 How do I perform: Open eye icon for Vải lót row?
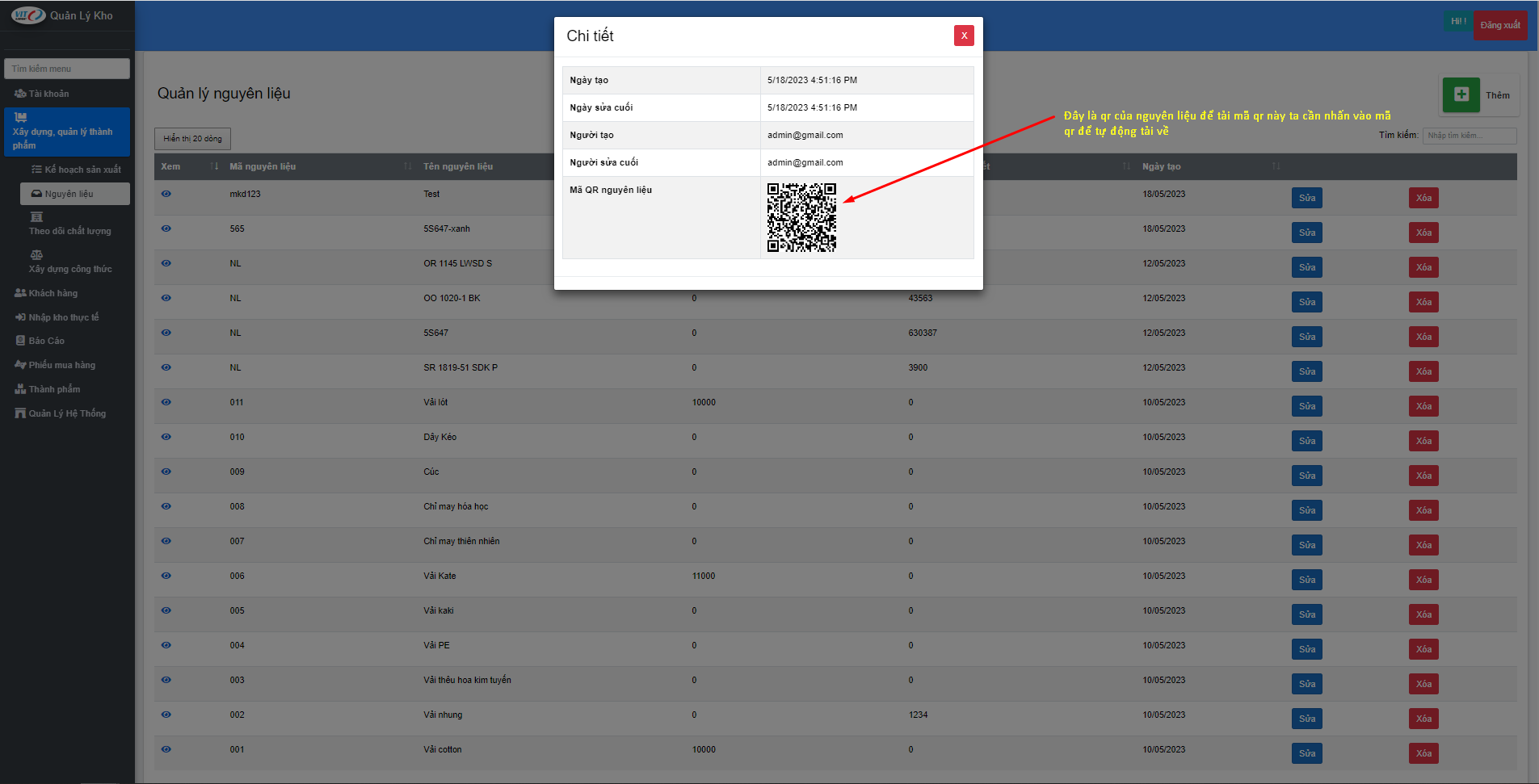coord(166,402)
